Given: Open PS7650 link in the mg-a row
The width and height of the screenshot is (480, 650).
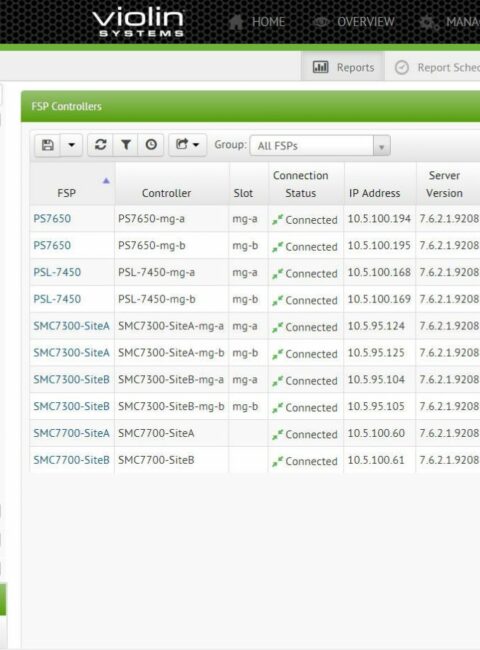Looking at the screenshot, I should click(52, 218).
